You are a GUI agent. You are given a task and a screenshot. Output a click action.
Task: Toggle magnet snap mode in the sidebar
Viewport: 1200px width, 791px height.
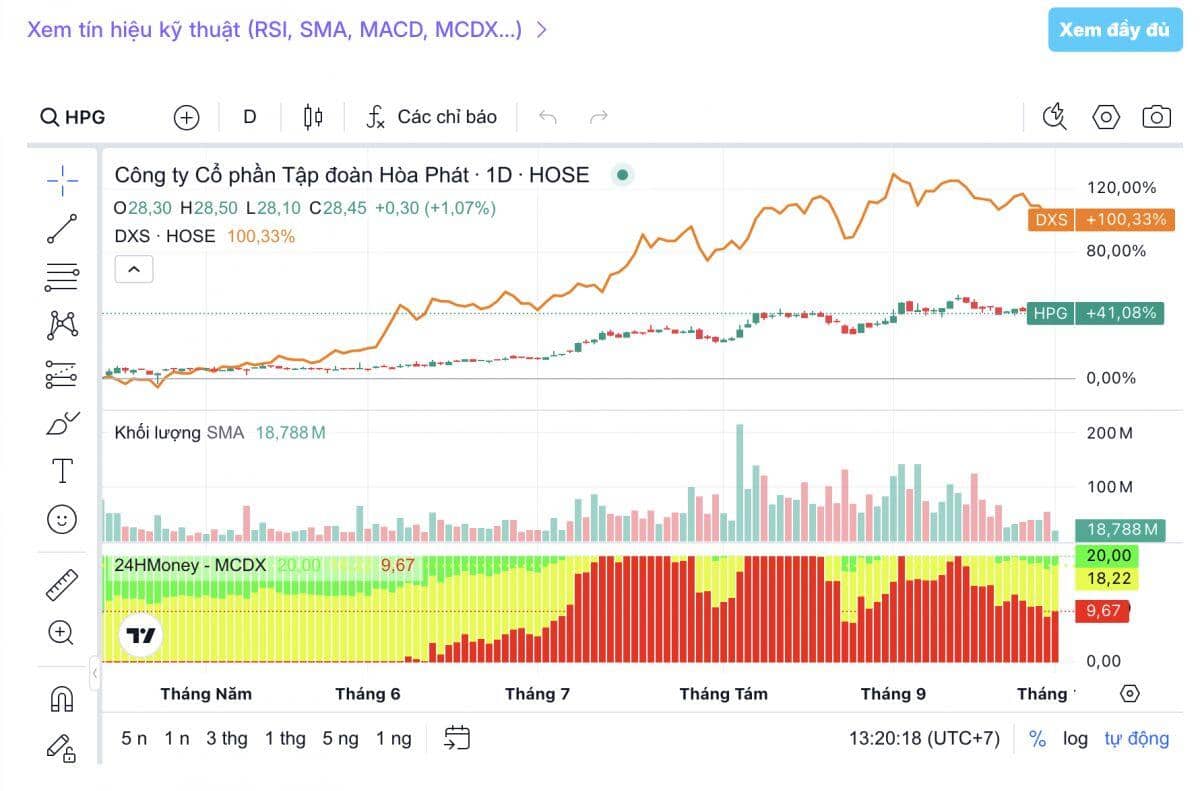[x=61, y=700]
